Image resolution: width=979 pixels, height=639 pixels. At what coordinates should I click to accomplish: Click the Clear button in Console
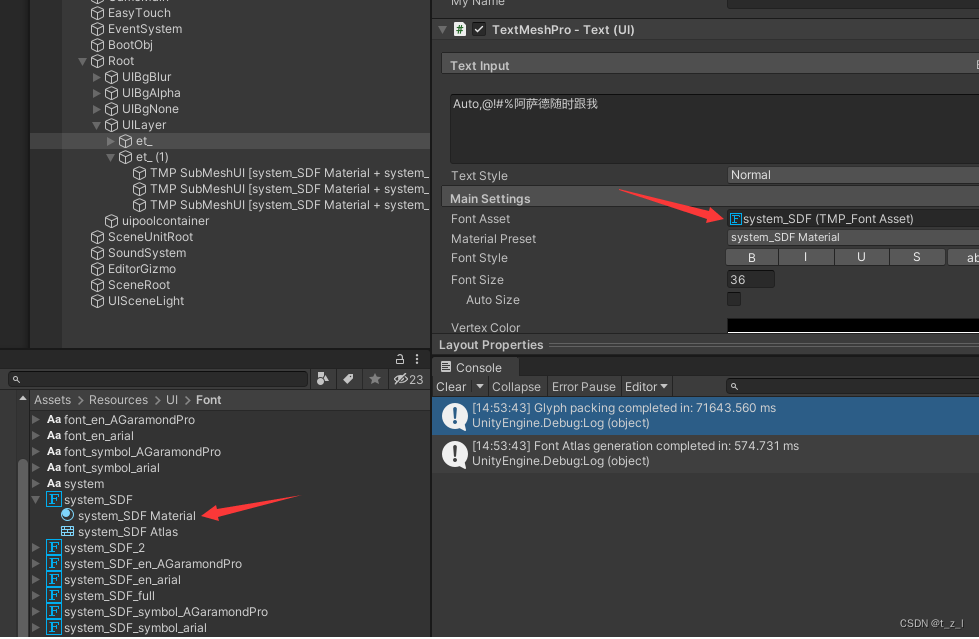click(x=451, y=387)
